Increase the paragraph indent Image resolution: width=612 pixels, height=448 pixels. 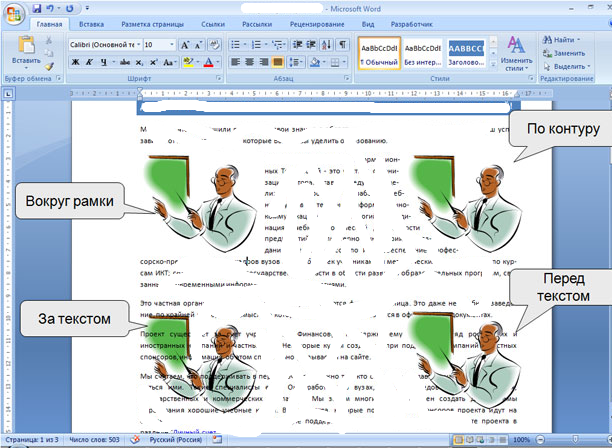(x=311, y=45)
